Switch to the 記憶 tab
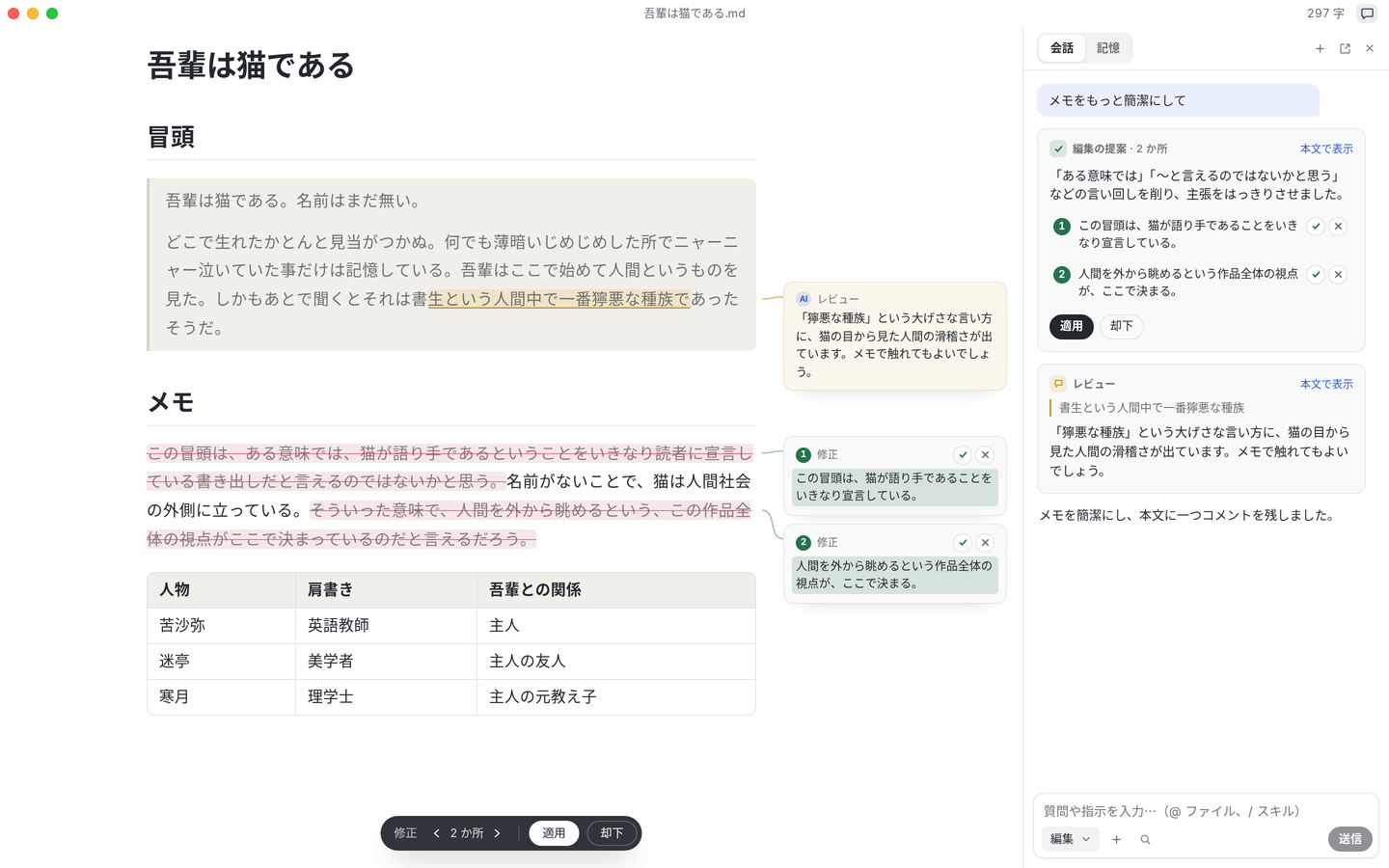 pyautogui.click(x=1108, y=48)
